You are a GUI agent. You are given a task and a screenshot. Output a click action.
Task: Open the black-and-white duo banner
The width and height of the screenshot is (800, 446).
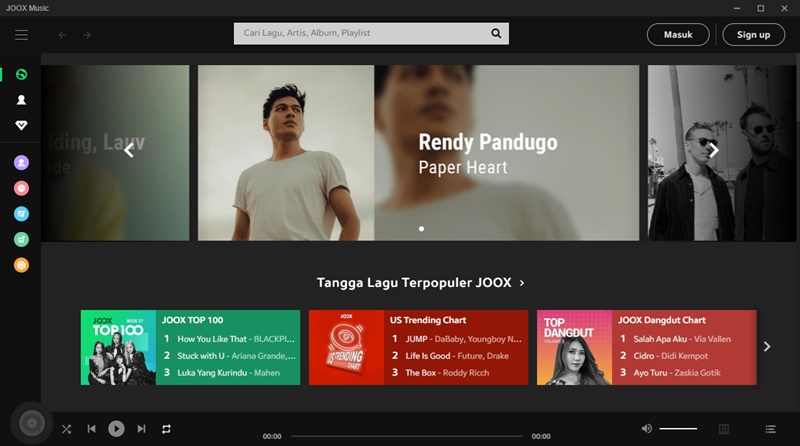tap(721, 153)
